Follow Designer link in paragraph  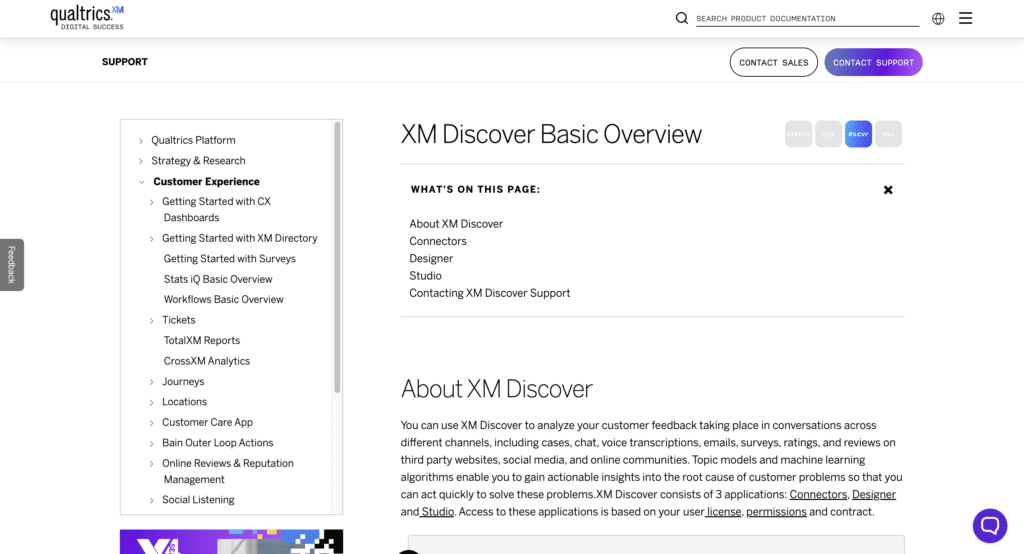[x=874, y=495]
